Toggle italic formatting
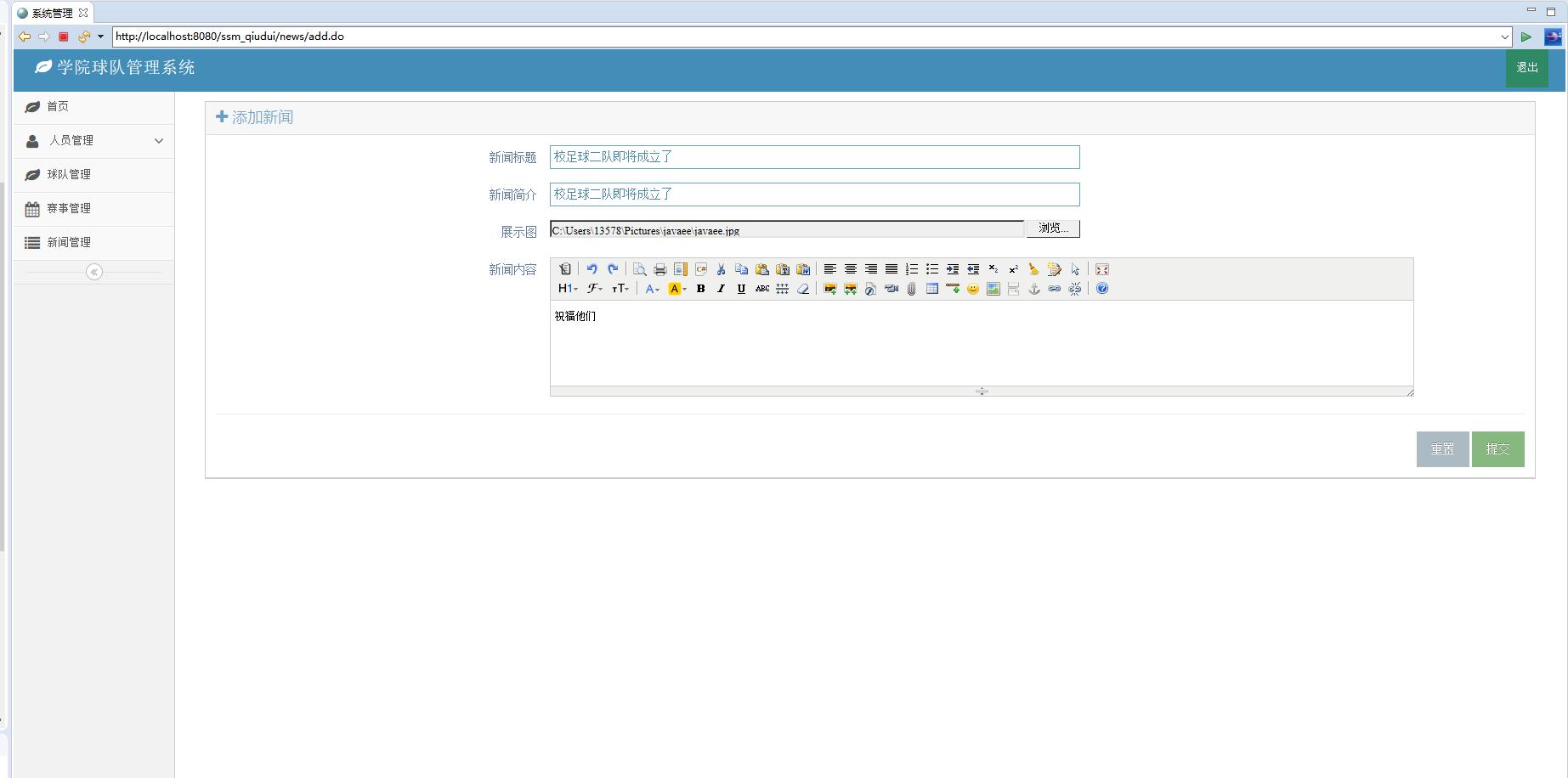The width and height of the screenshot is (1568, 778). (722, 289)
